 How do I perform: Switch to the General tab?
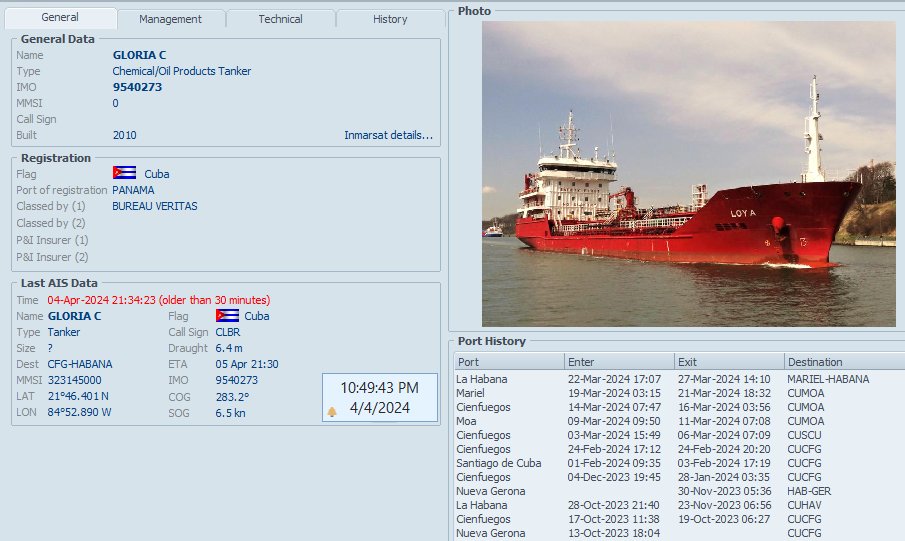(60, 17)
